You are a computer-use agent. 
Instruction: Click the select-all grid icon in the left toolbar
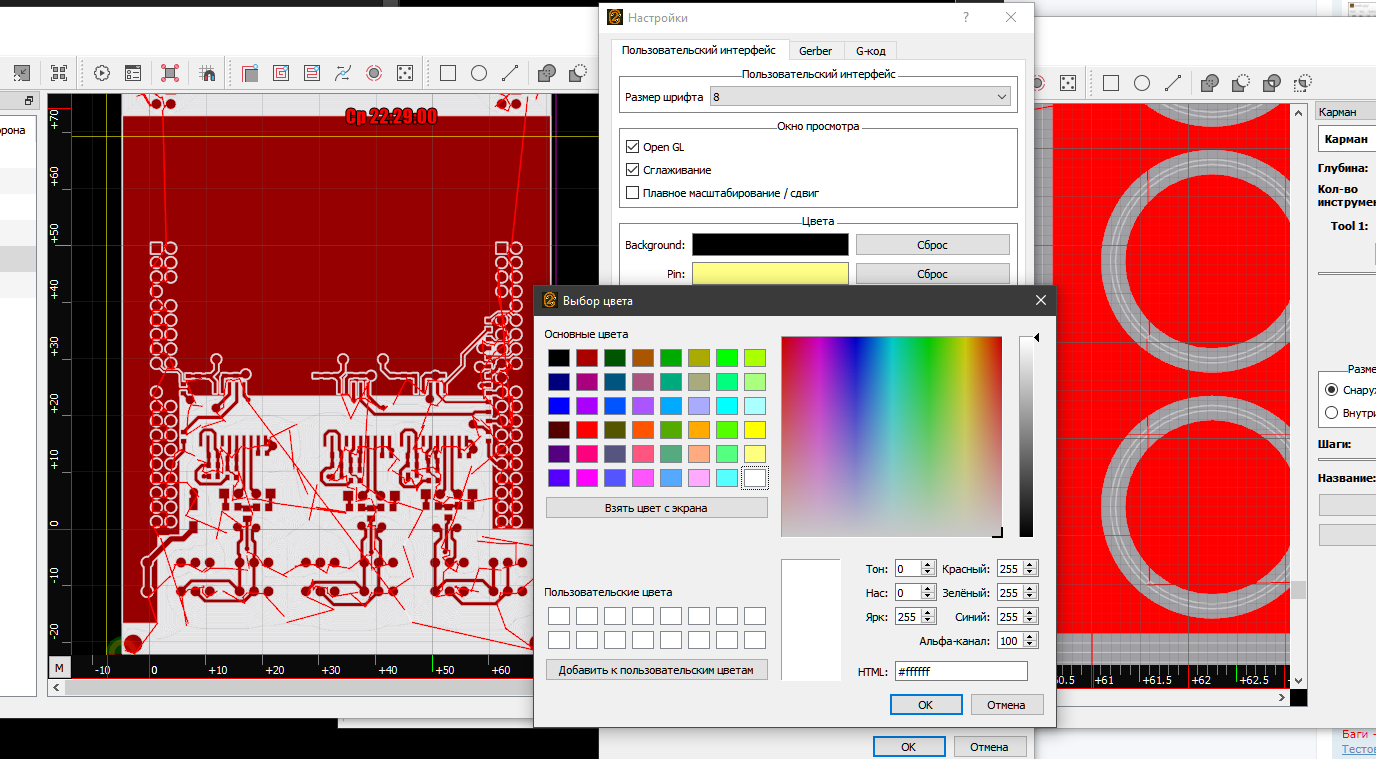pyautogui.click(x=59, y=73)
